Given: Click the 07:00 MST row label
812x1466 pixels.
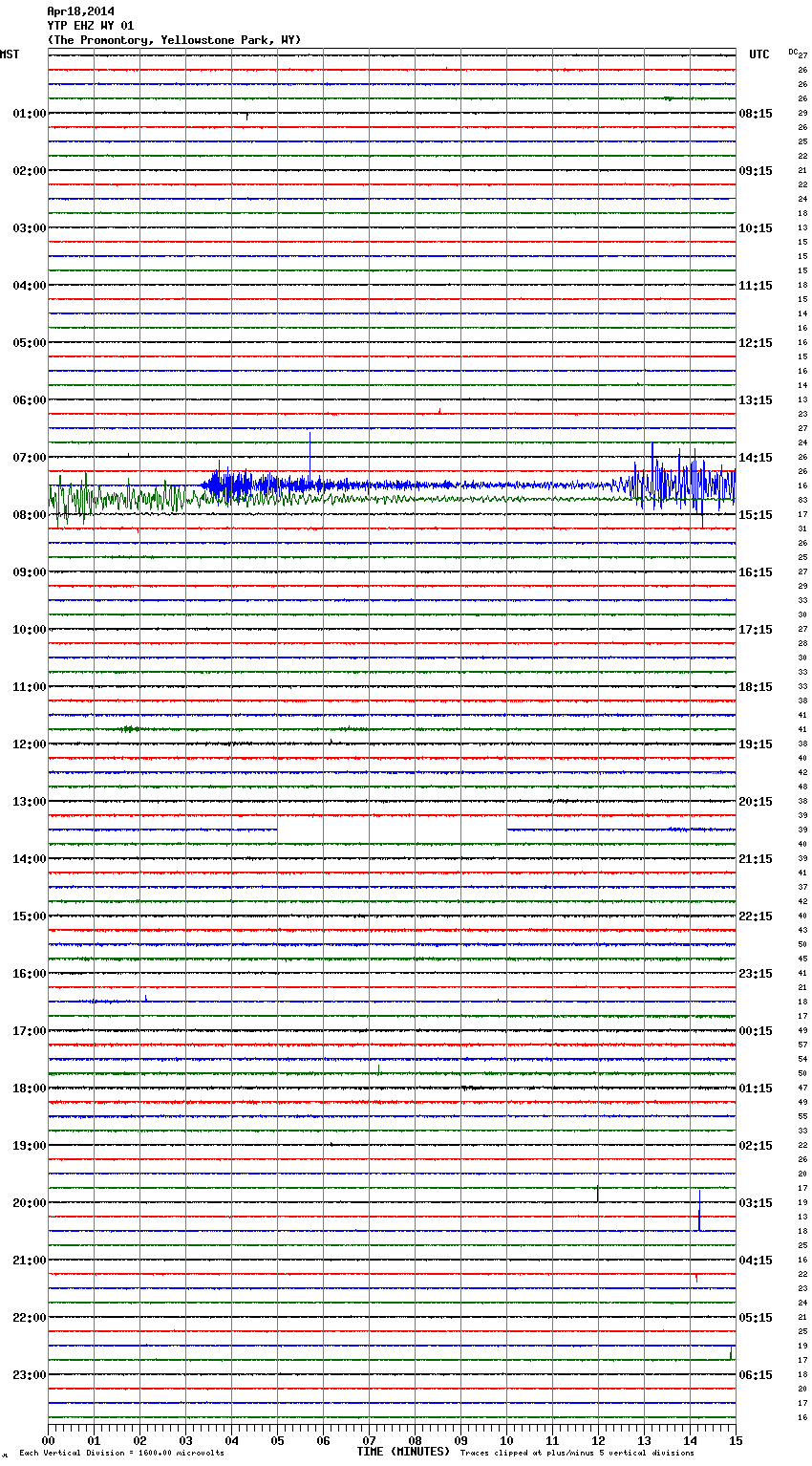Looking at the screenshot, I should [29, 458].
